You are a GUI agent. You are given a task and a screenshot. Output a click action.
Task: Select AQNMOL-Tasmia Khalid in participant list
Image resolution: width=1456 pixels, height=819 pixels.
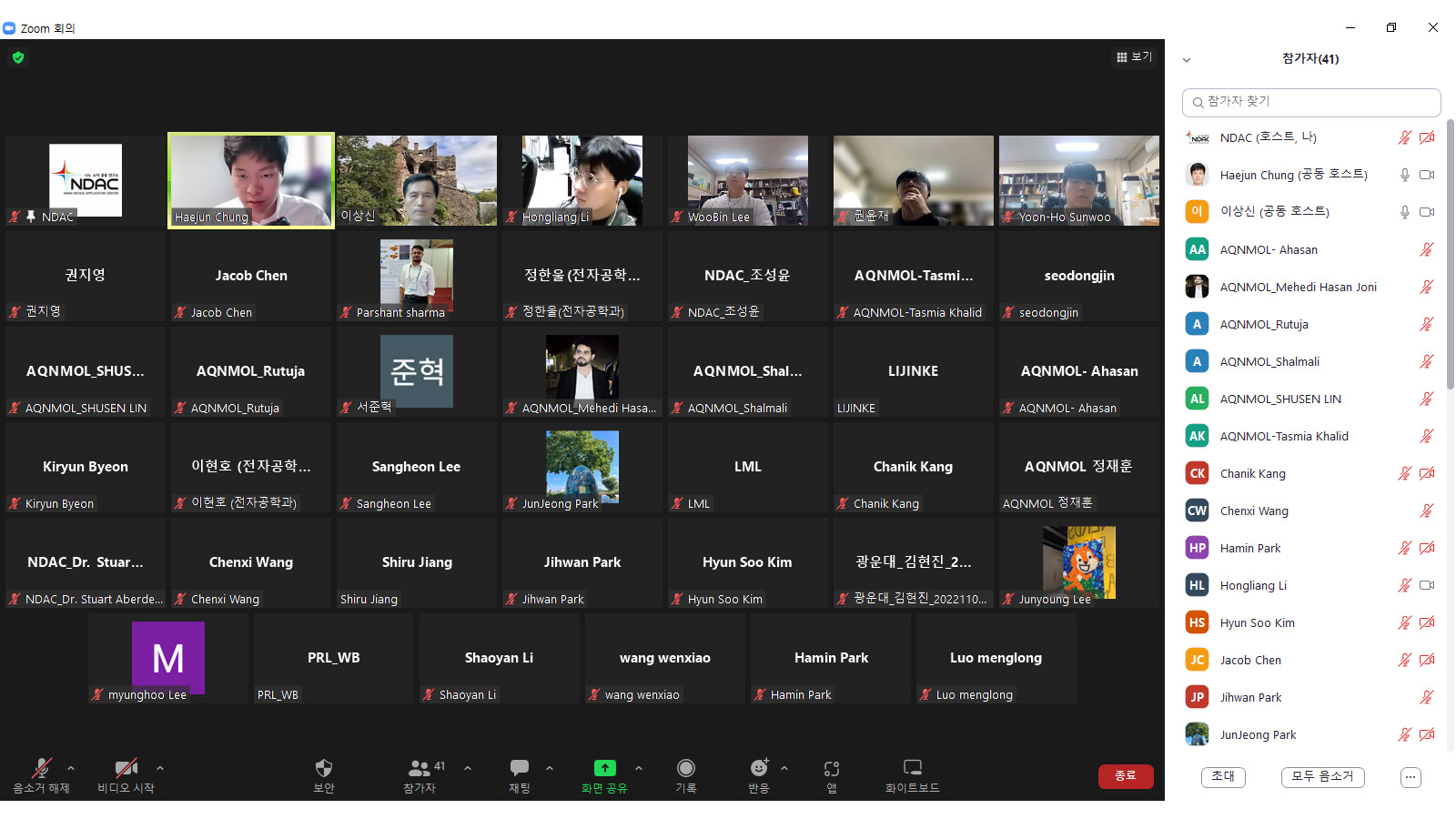coord(1311,436)
